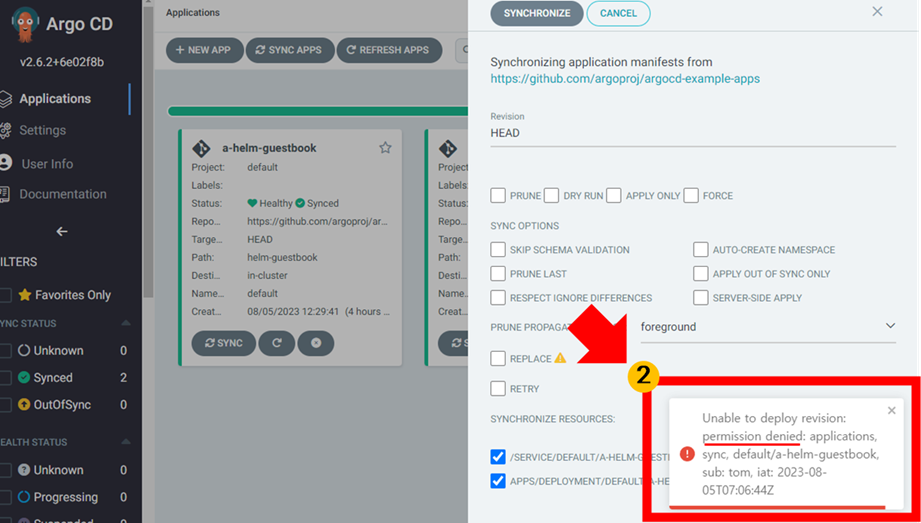Enable the Dry Run checkbox

[552, 196]
